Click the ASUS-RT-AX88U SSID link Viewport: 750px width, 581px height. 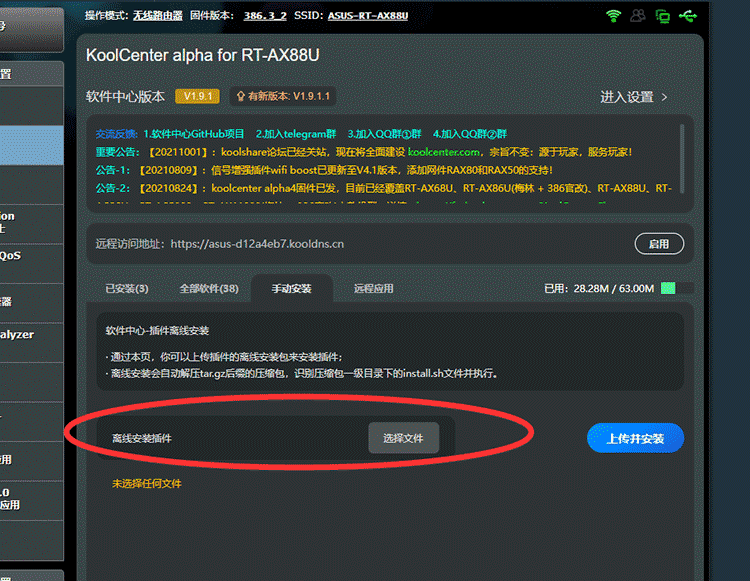coord(368,16)
